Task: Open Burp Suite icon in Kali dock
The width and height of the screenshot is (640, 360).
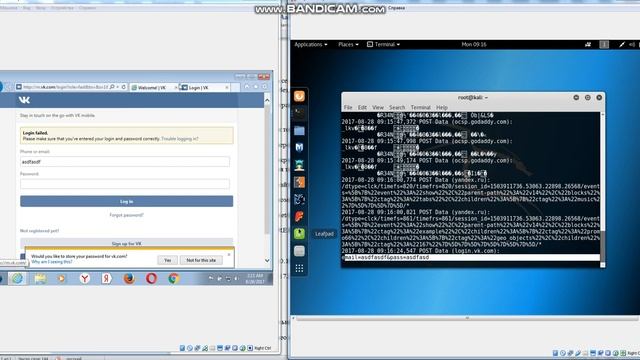Action: click(299, 182)
